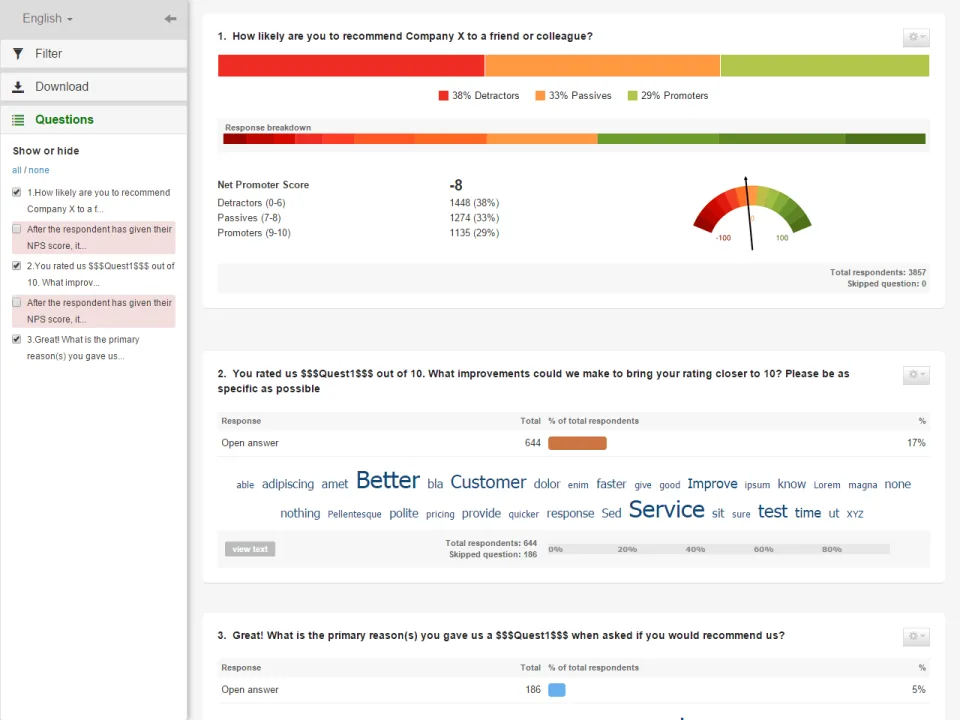The width and height of the screenshot is (960, 720).
Task: Open gear settings for question 1
Action: click(x=916, y=37)
